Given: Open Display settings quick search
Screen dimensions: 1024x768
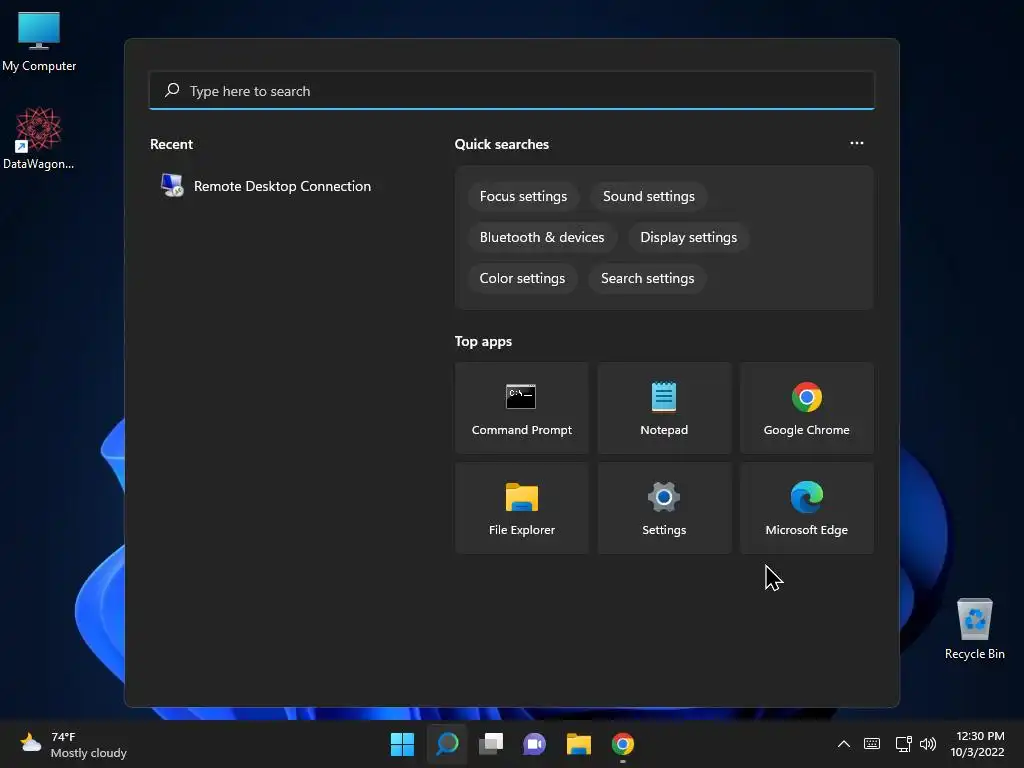Looking at the screenshot, I should pyautogui.click(x=688, y=237).
